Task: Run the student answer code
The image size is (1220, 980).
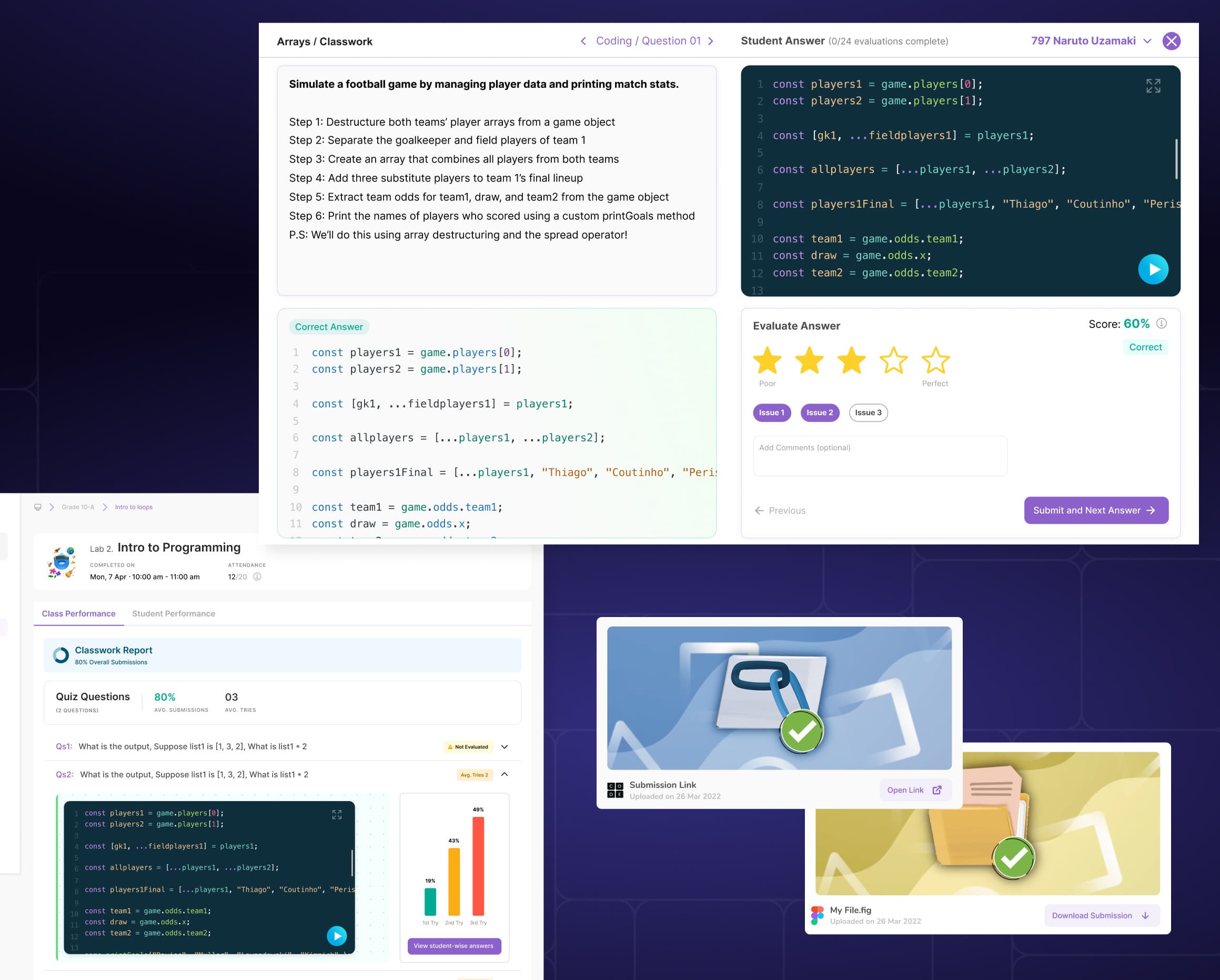Action: tap(1153, 269)
